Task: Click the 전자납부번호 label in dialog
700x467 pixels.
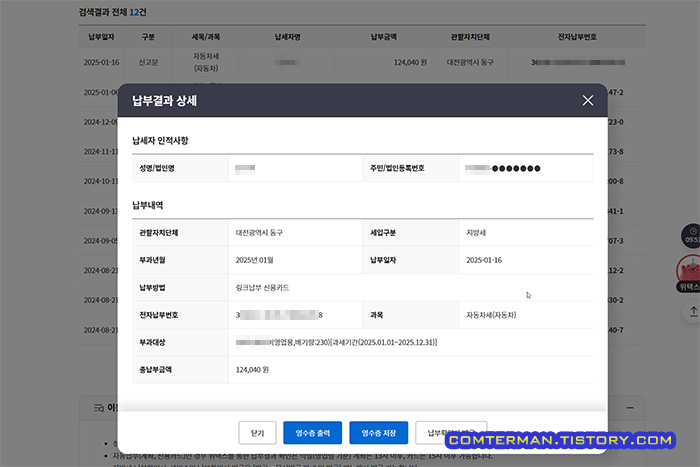Action: [159, 315]
